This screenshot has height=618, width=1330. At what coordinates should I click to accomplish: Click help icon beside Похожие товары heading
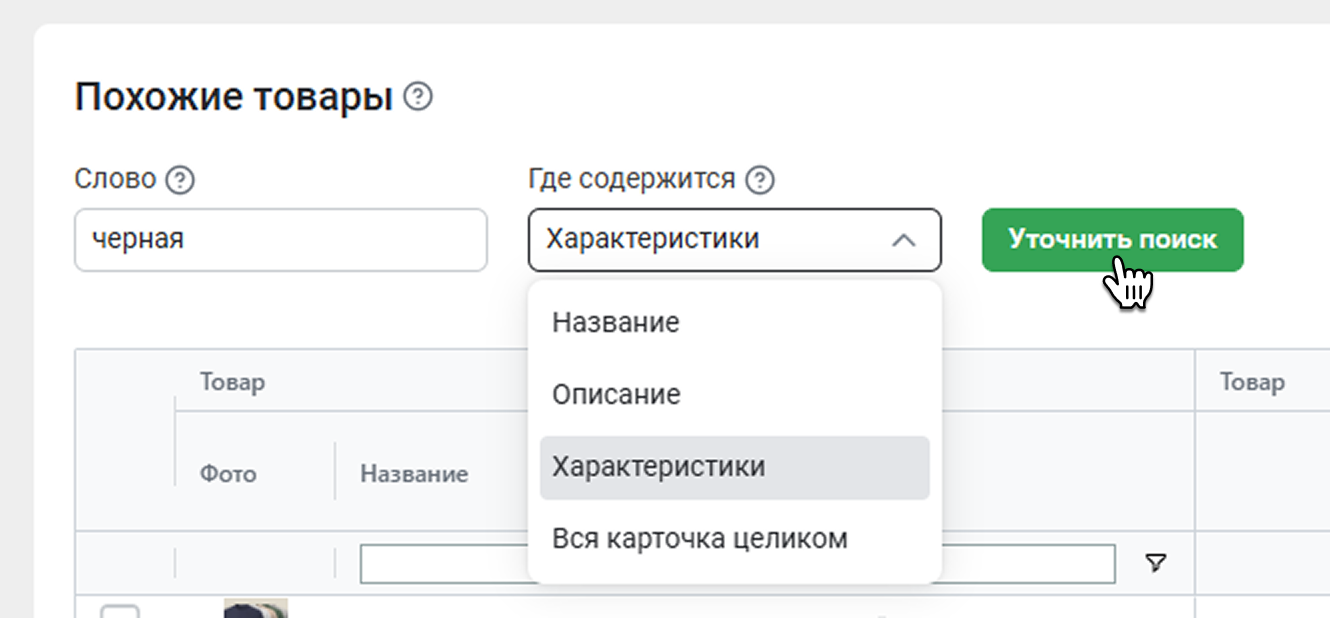[x=418, y=98]
